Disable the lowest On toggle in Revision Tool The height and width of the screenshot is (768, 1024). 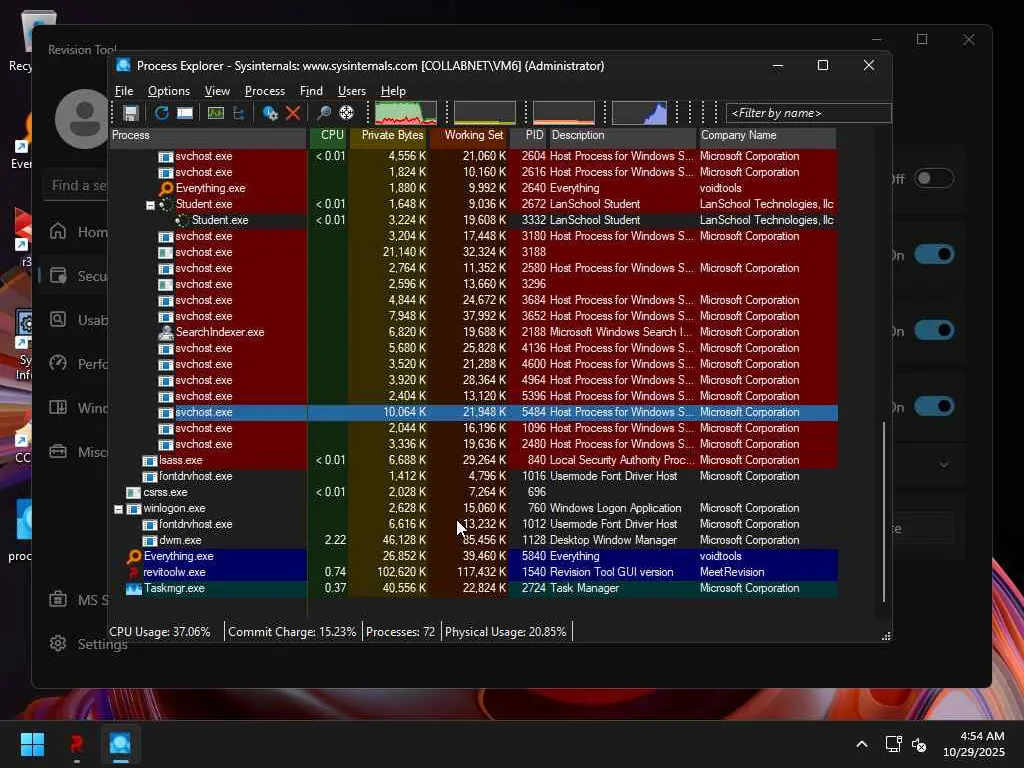pyautogui.click(x=934, y=406)
